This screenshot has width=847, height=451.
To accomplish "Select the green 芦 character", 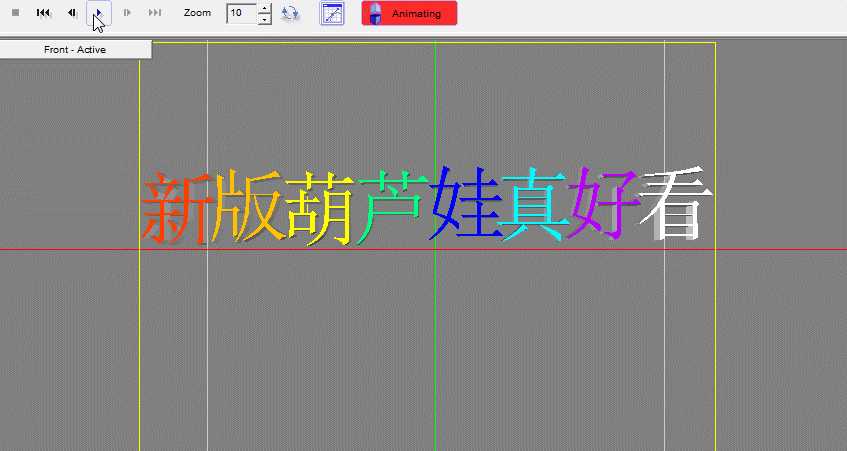I will click(x=392, y=205).
